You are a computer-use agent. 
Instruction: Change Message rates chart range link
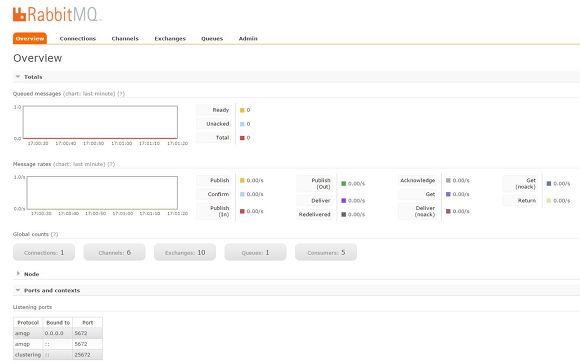79,164
